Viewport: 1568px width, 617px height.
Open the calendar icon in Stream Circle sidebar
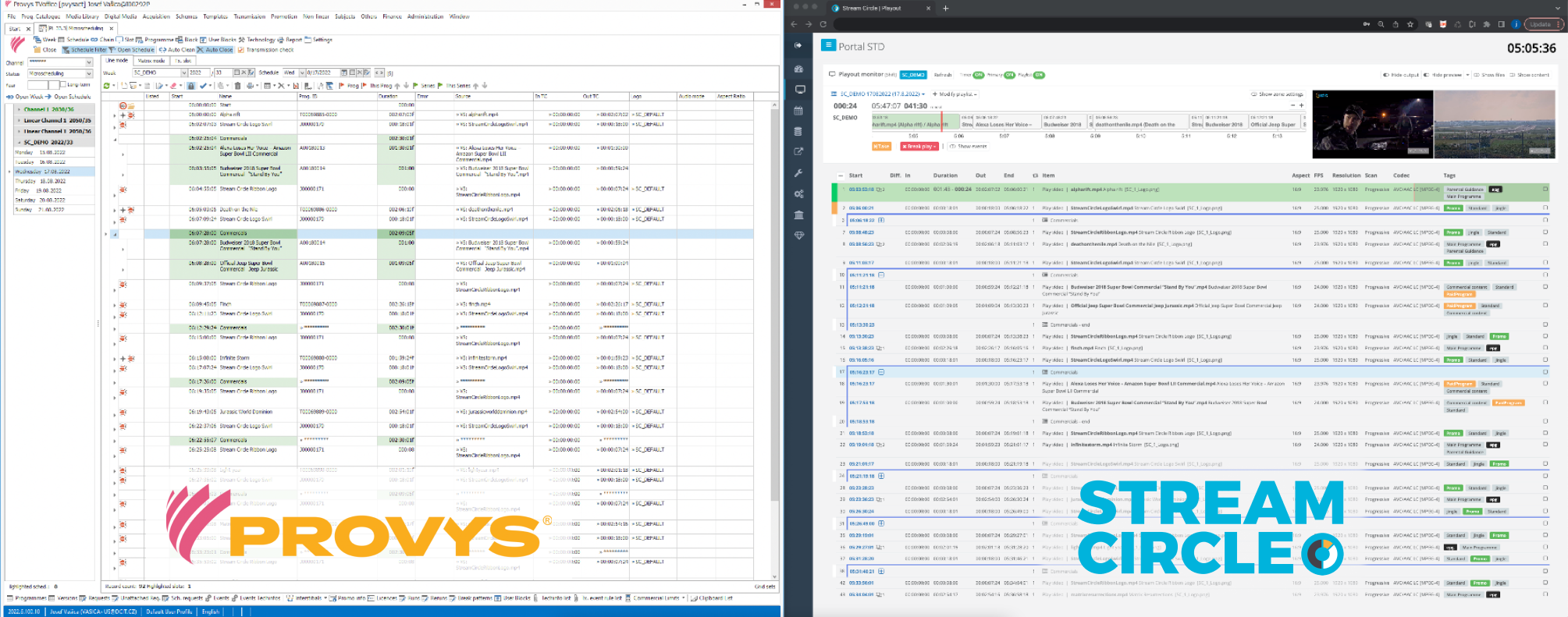798,111
